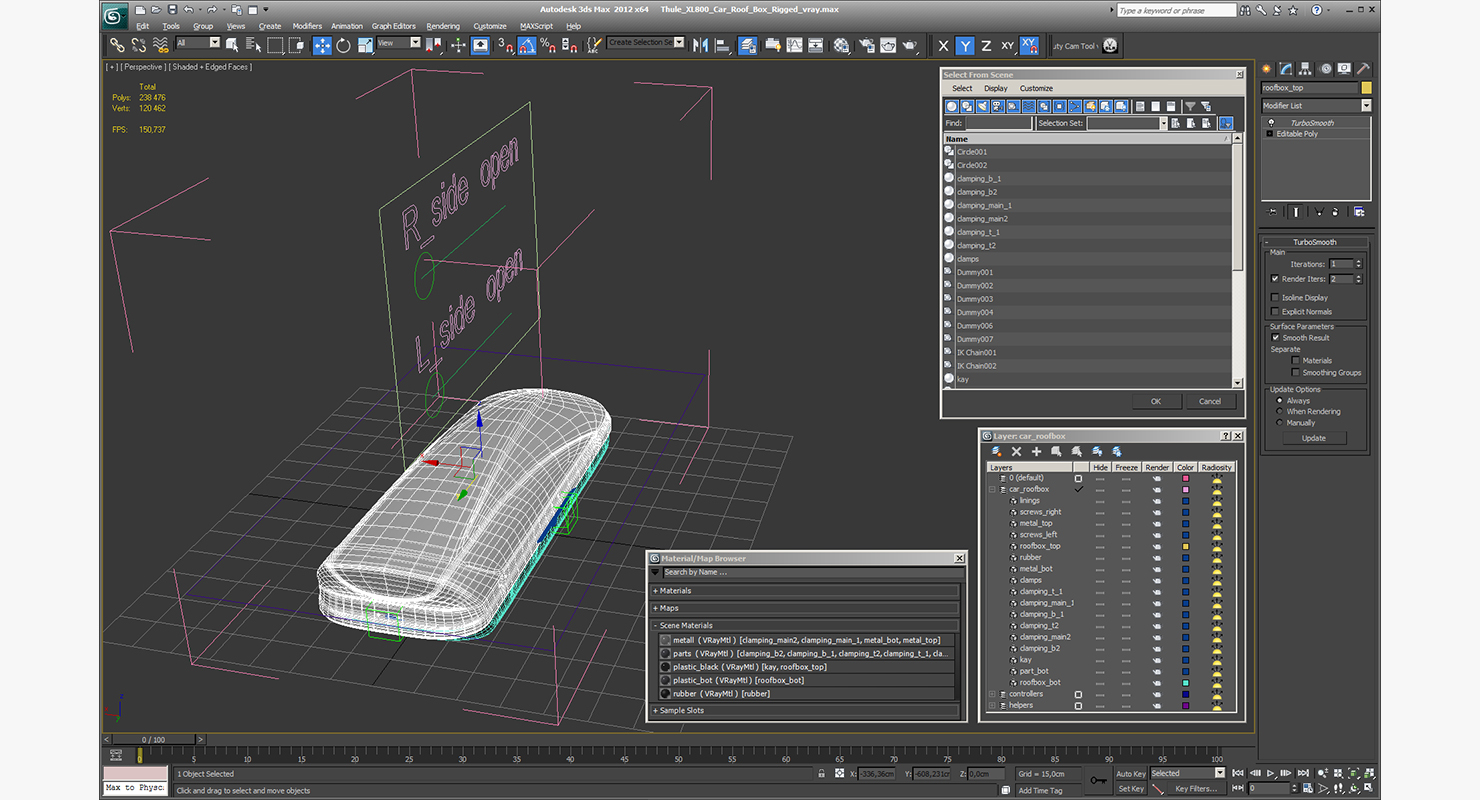Click the Mirror tool icon

(700, 45)
